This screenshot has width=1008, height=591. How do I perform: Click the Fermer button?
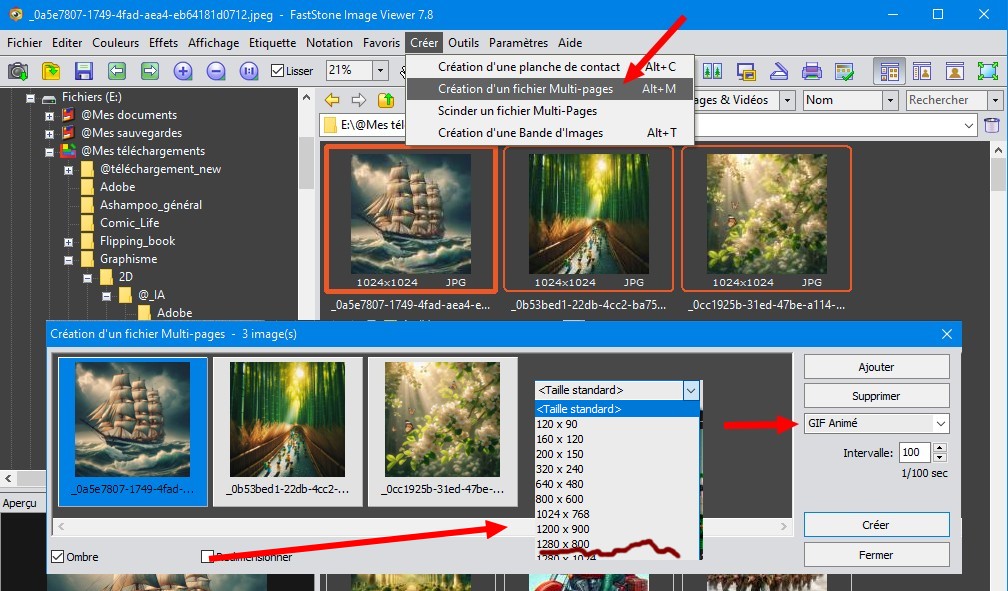876,555
